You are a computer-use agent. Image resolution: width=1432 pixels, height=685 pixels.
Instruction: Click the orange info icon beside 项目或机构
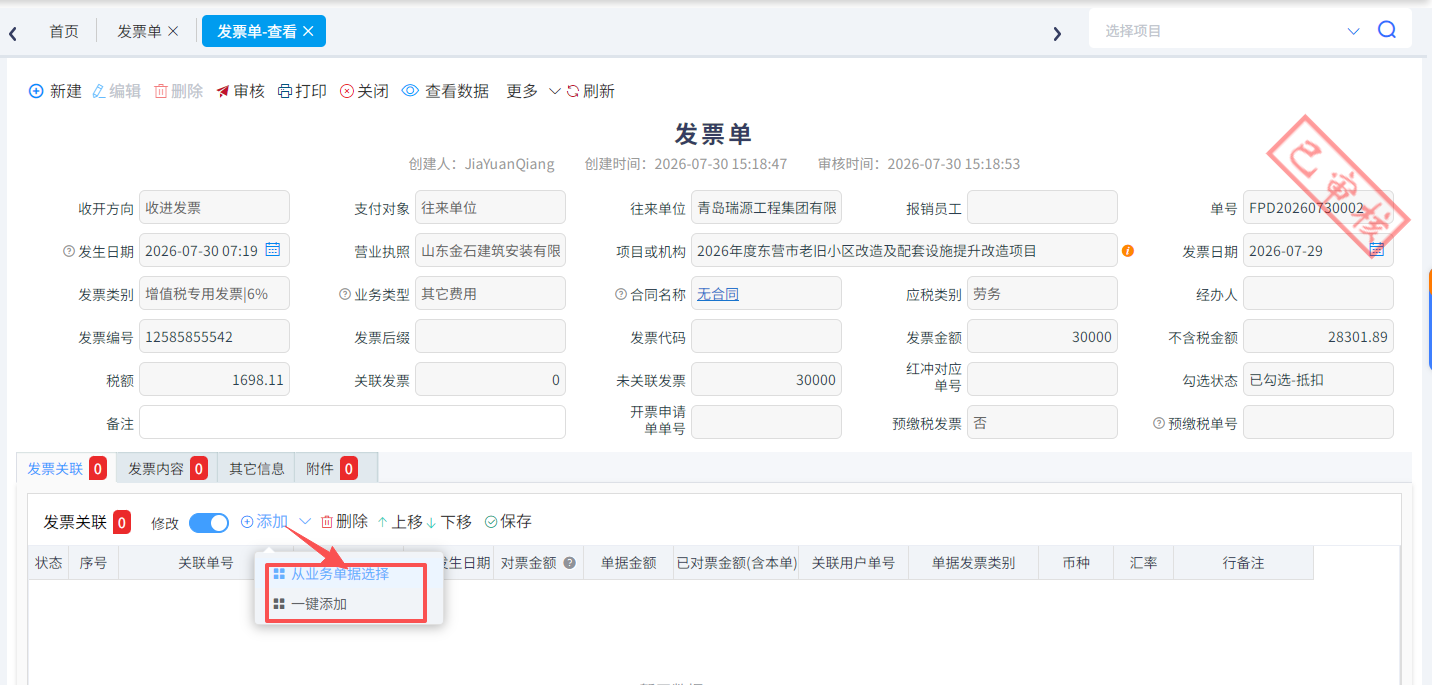point(1128,251)
